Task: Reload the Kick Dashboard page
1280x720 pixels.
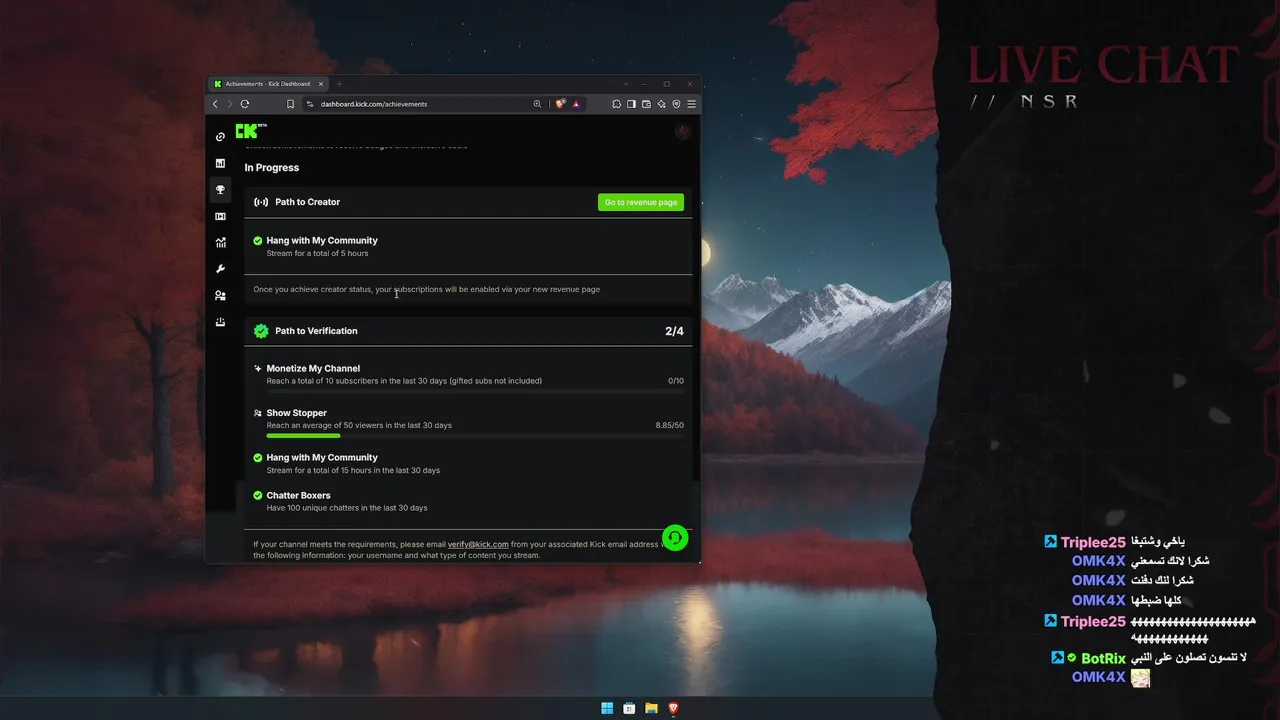Action: (x=245, y=104)
